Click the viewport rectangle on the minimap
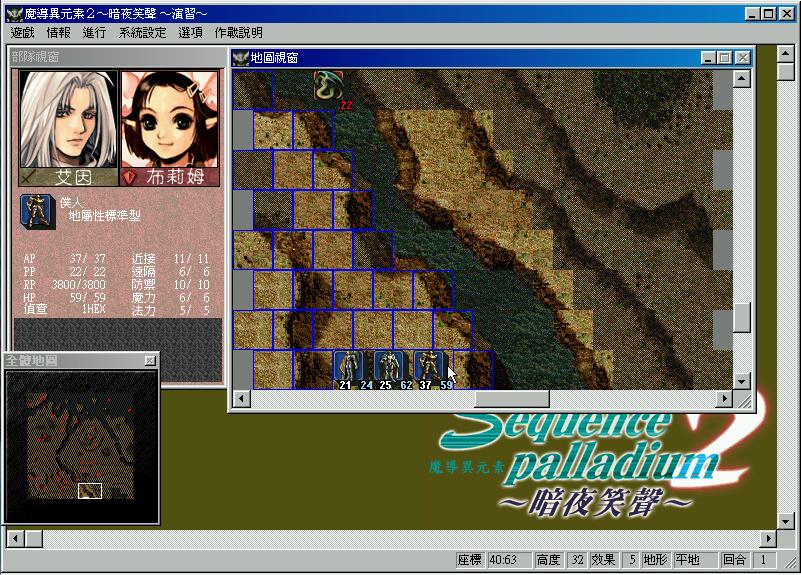 (x=90, y=491)
